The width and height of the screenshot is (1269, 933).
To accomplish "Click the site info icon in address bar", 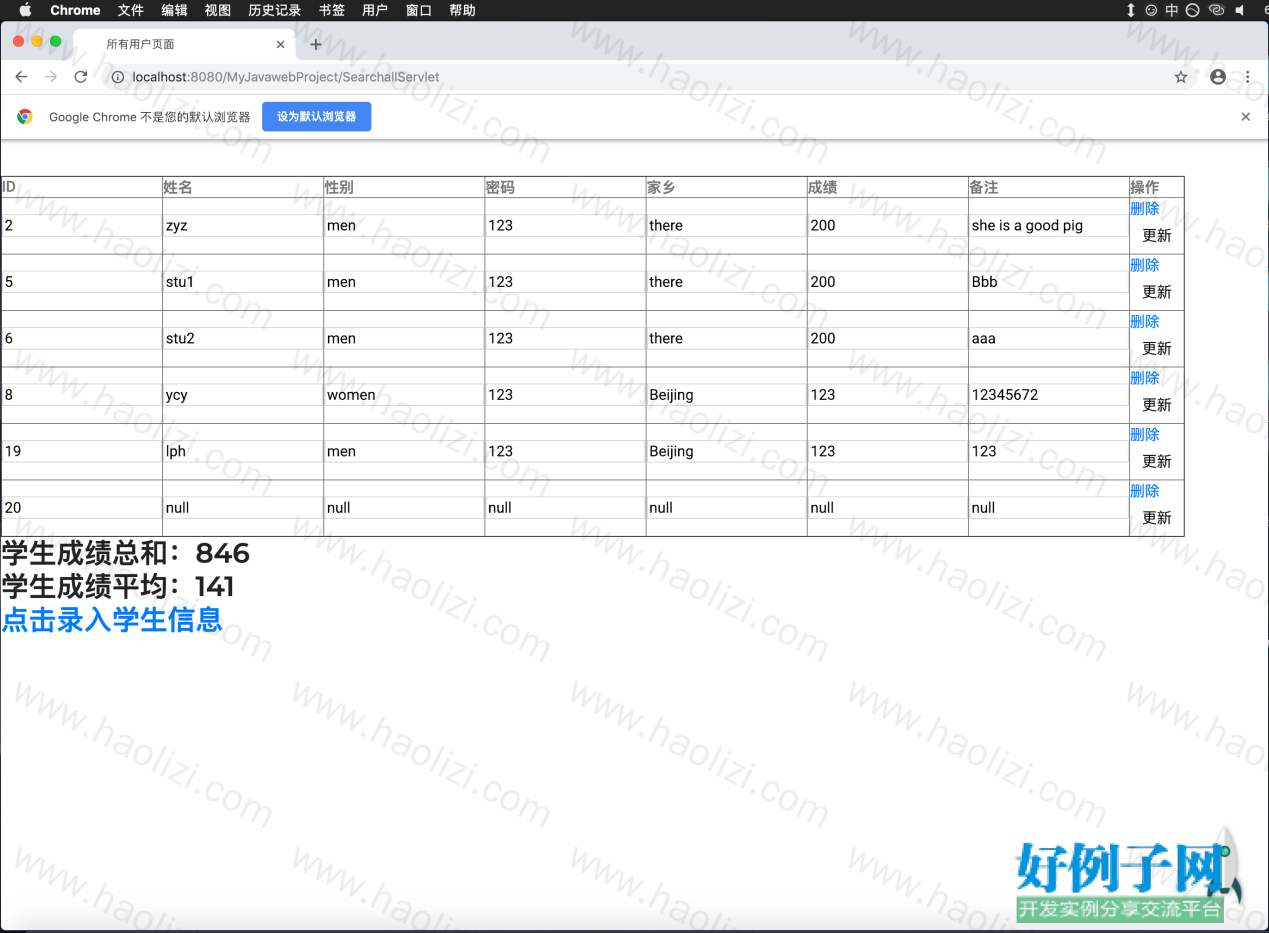I will (x=117, y=77).
